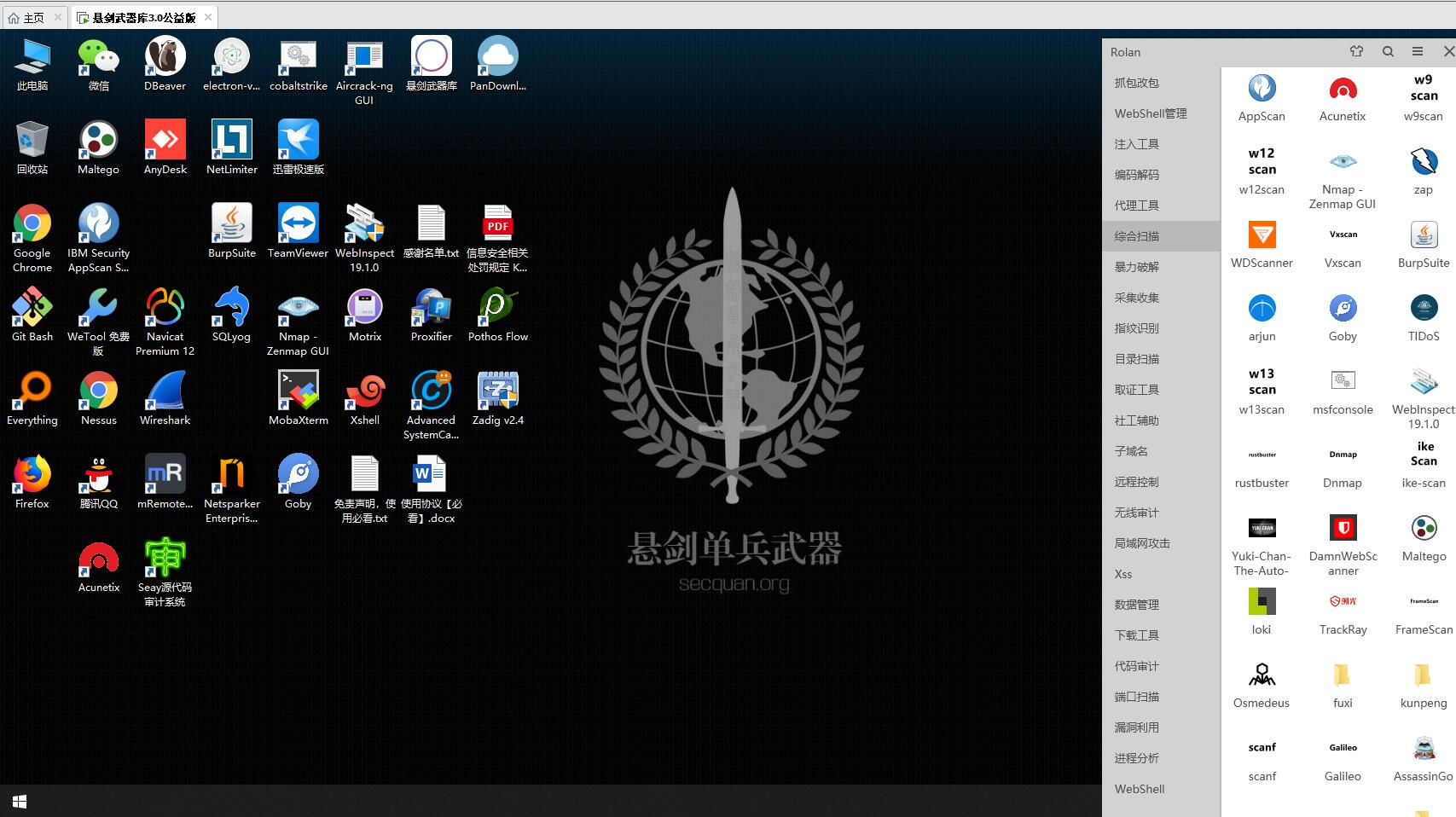Launch AnyDesk from the desktop
Screen dimensions: 1456x817
[x=165, y=148]
